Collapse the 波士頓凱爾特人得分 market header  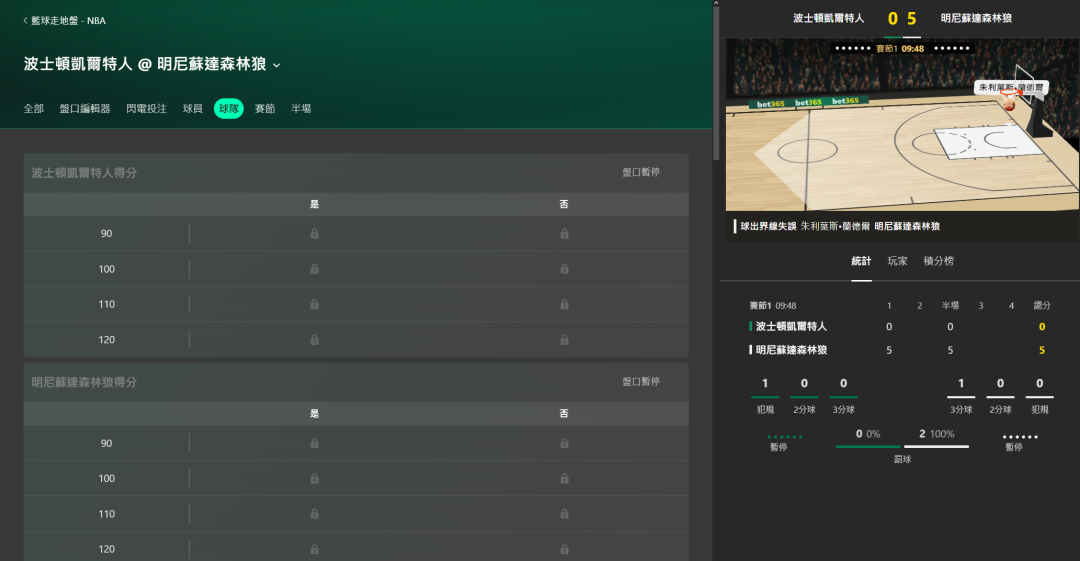pos(356,172)
